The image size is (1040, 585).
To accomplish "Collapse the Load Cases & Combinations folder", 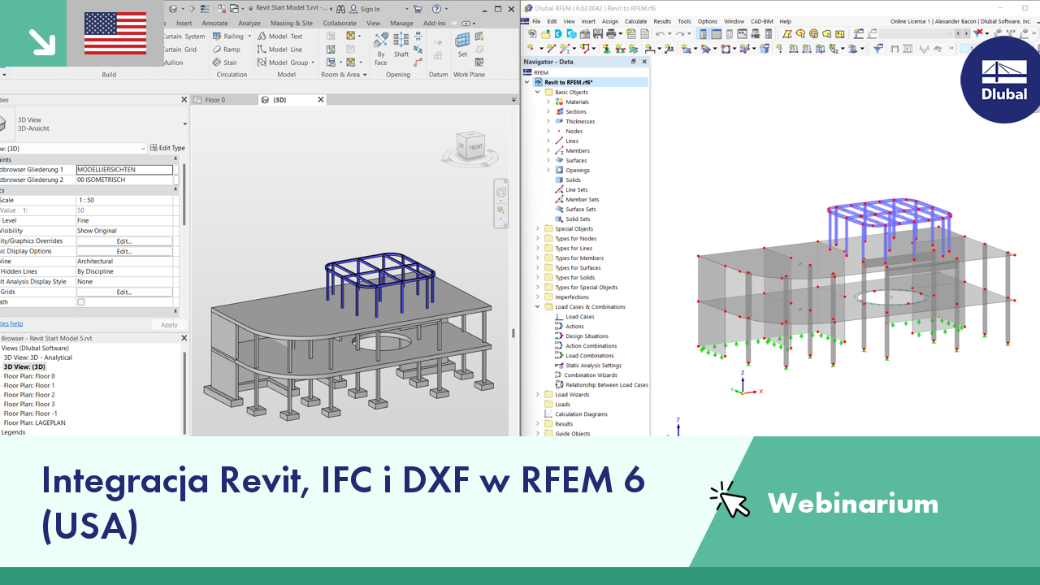I will coord(538,307).
